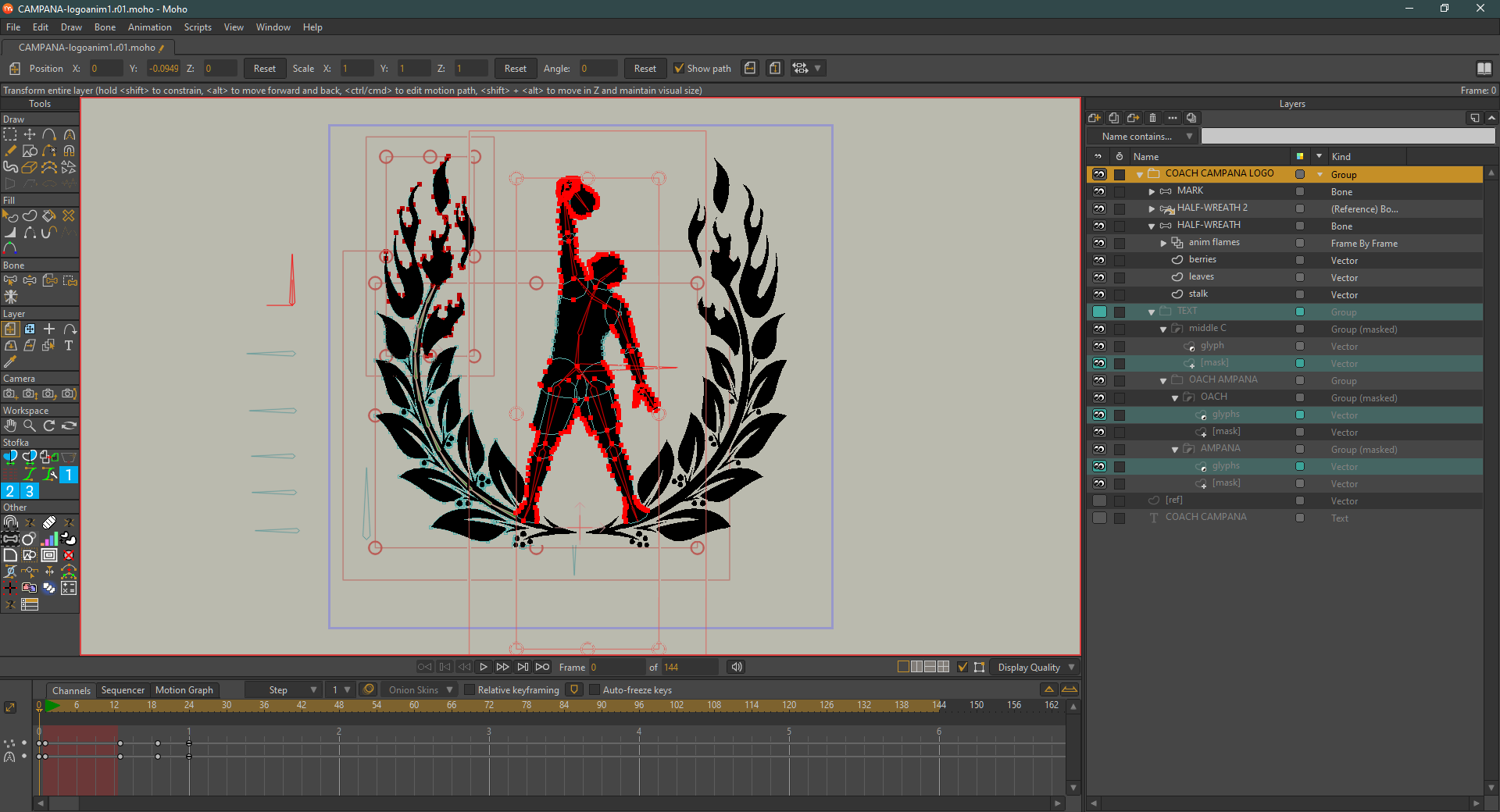Open the Display Quality dropdown
The width and height of the screenshot is (1500, 812).
pyautogui.click(x=1036, y=667)
